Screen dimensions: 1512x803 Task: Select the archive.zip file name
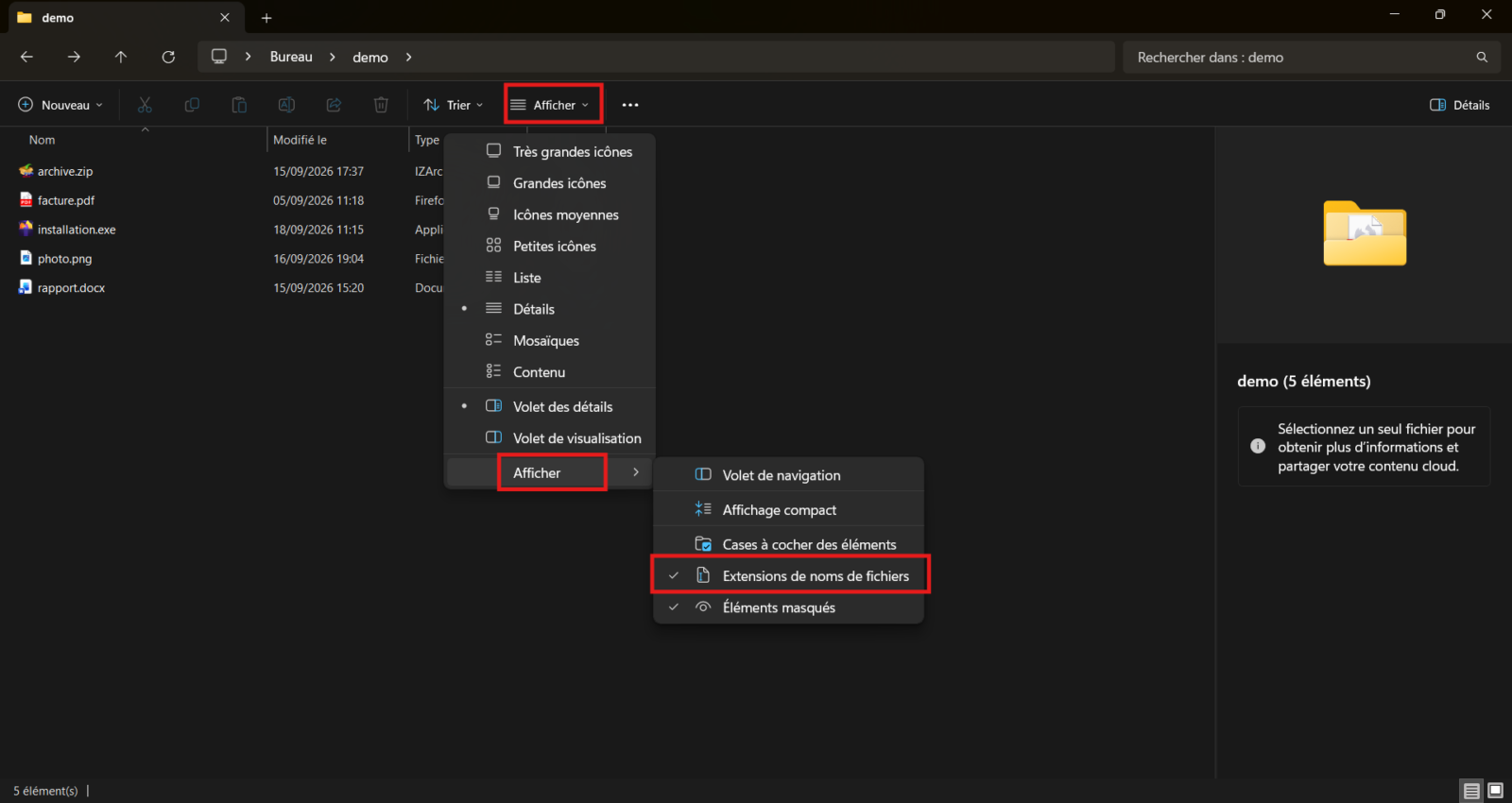tap(65, 171)
